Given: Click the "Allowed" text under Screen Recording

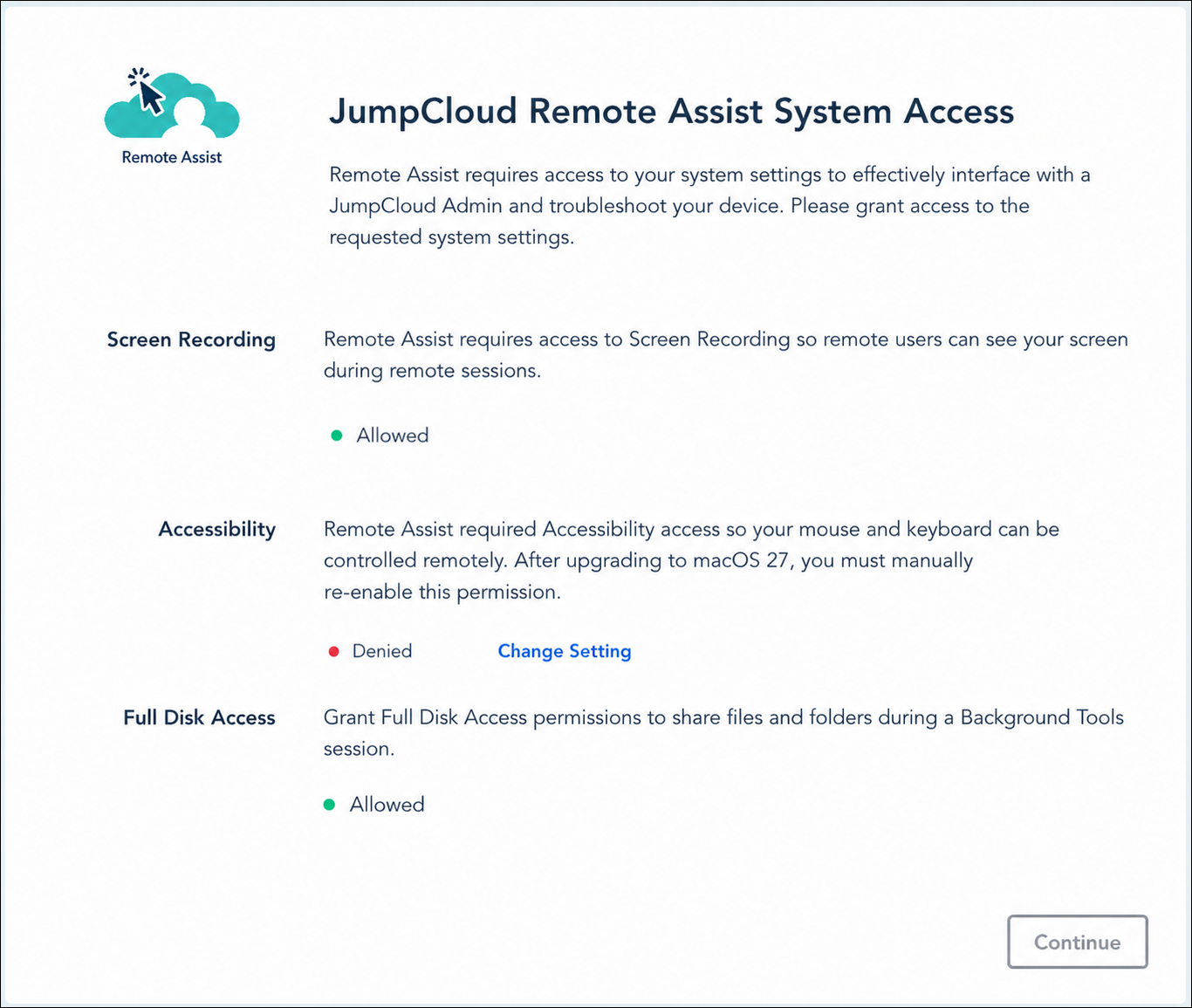Looking at the screenshot, I should point(393,435).
